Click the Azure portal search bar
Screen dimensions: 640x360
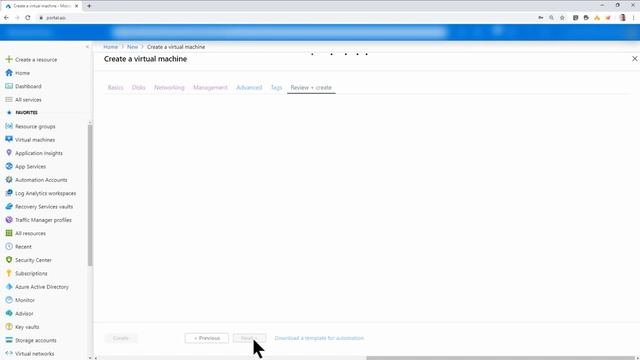pos(280,32)
